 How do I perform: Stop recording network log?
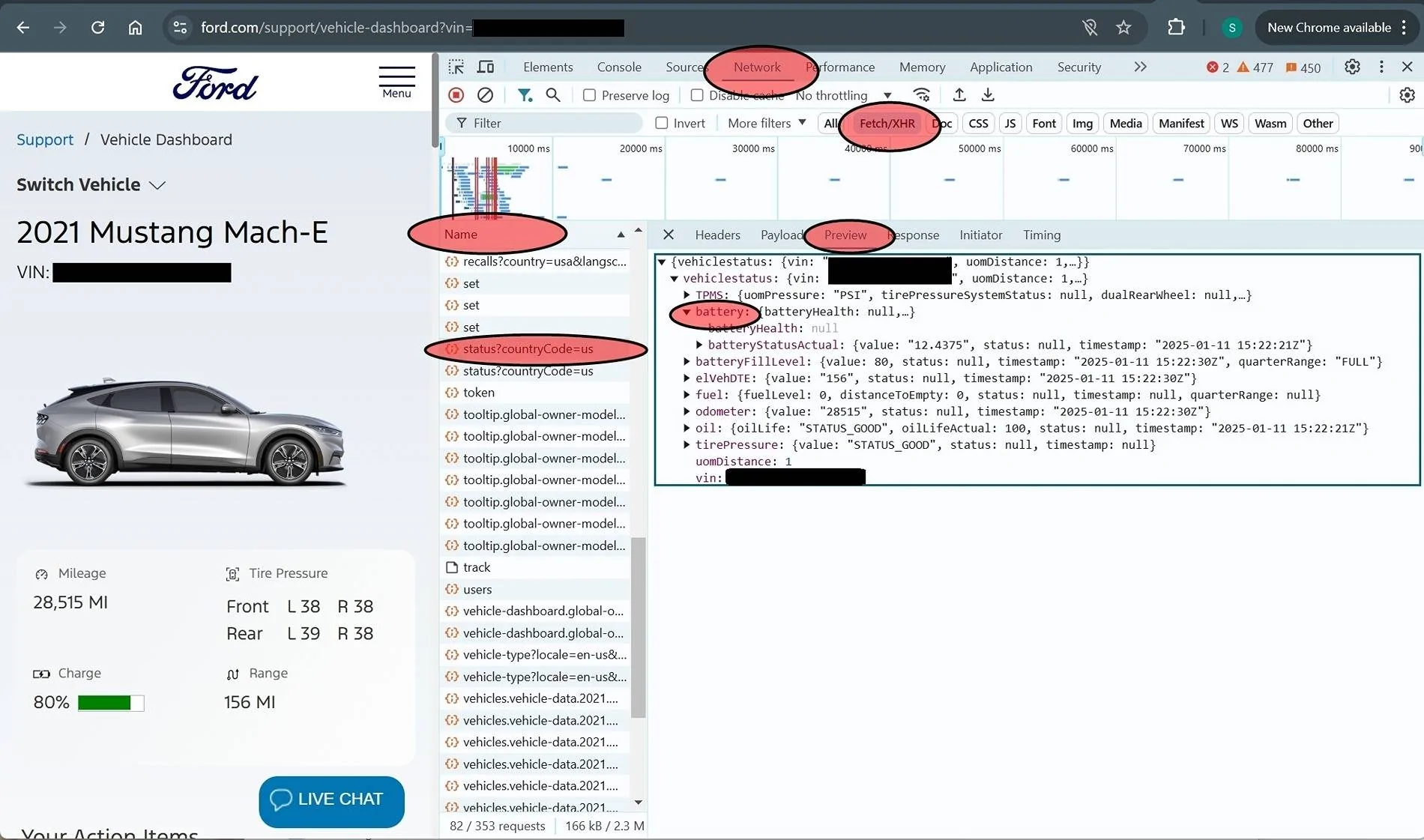(x=456, y=95)
